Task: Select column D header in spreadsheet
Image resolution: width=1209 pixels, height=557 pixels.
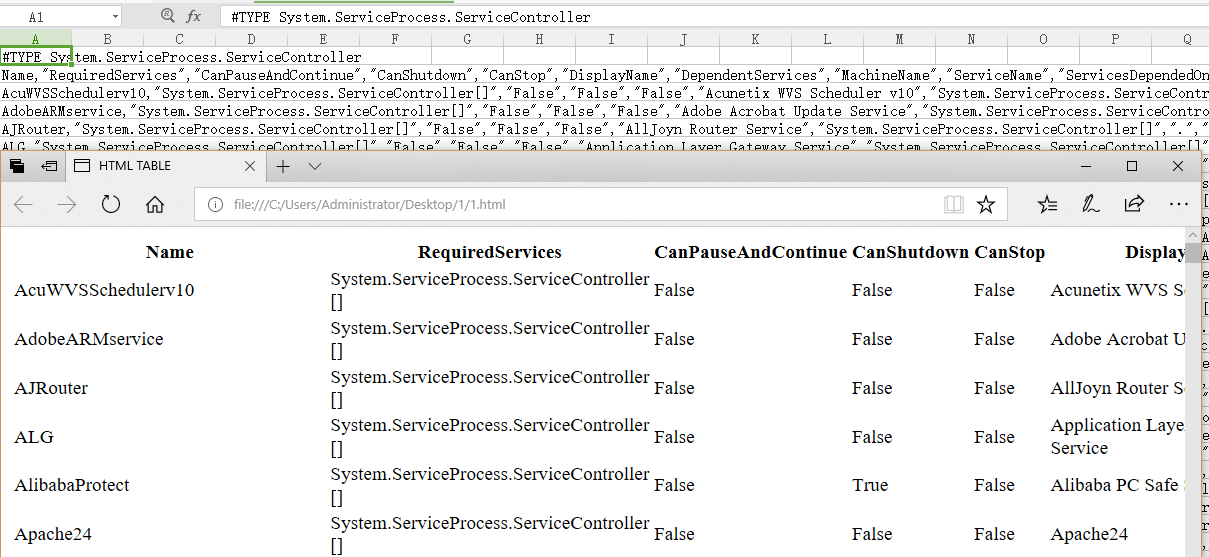Action: pyautogui.click(x=251, y=39)
